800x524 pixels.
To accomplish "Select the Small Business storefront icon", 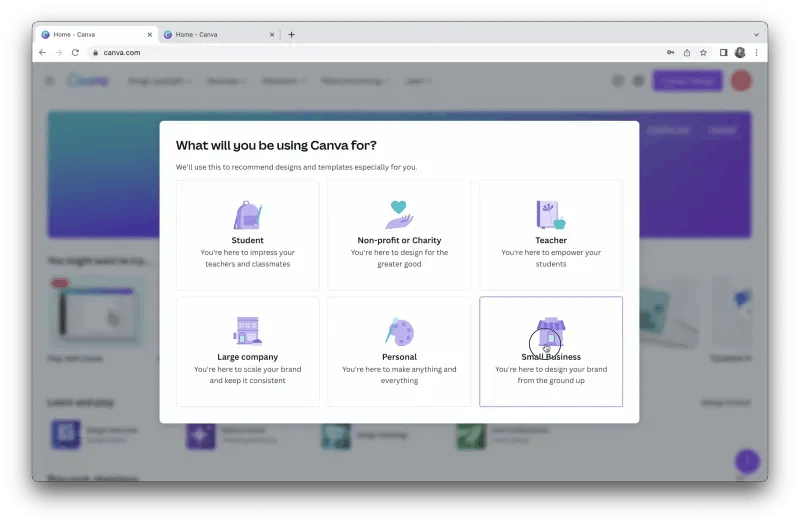I will (551, 331).
